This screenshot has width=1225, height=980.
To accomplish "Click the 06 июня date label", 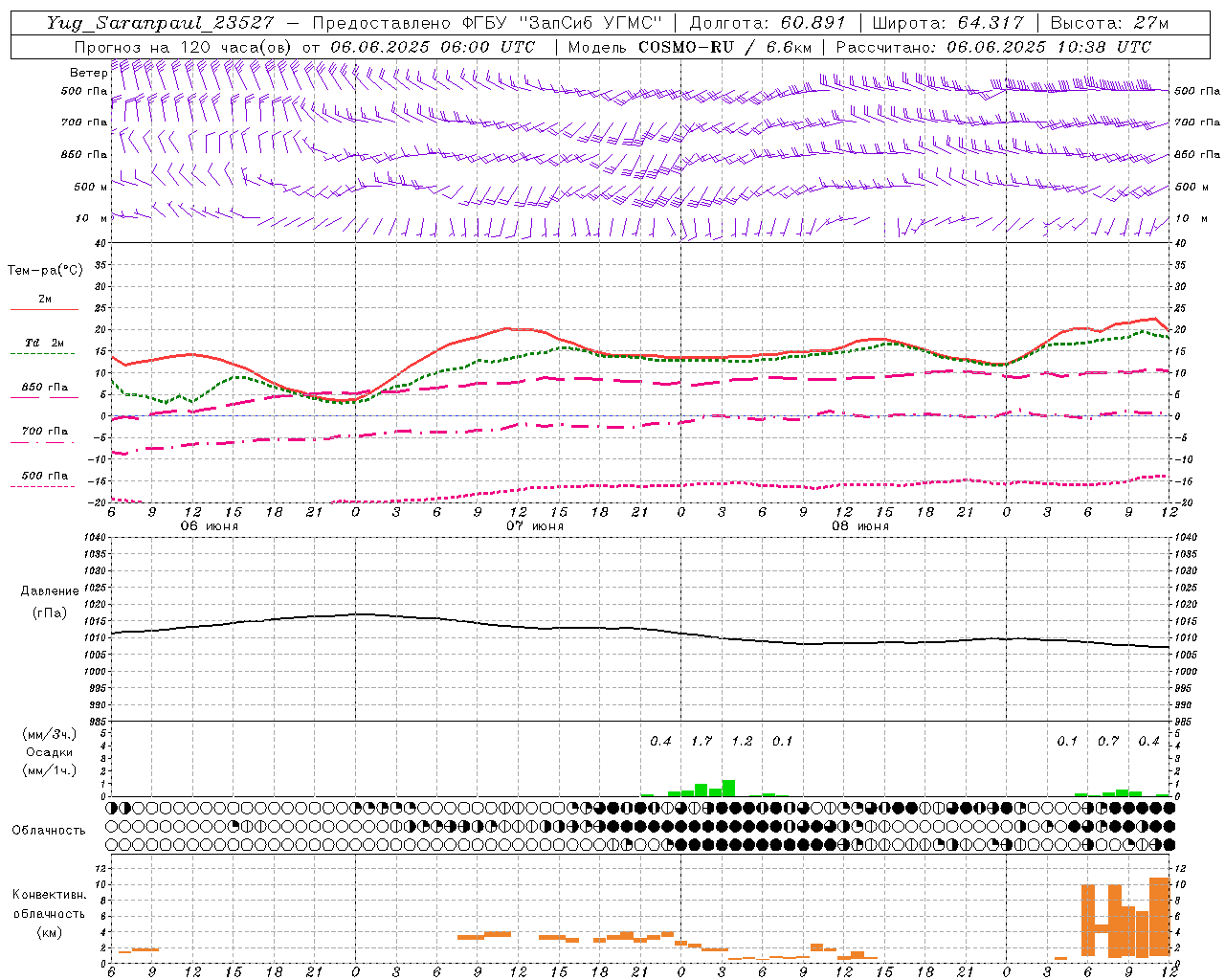I will 209,526.
